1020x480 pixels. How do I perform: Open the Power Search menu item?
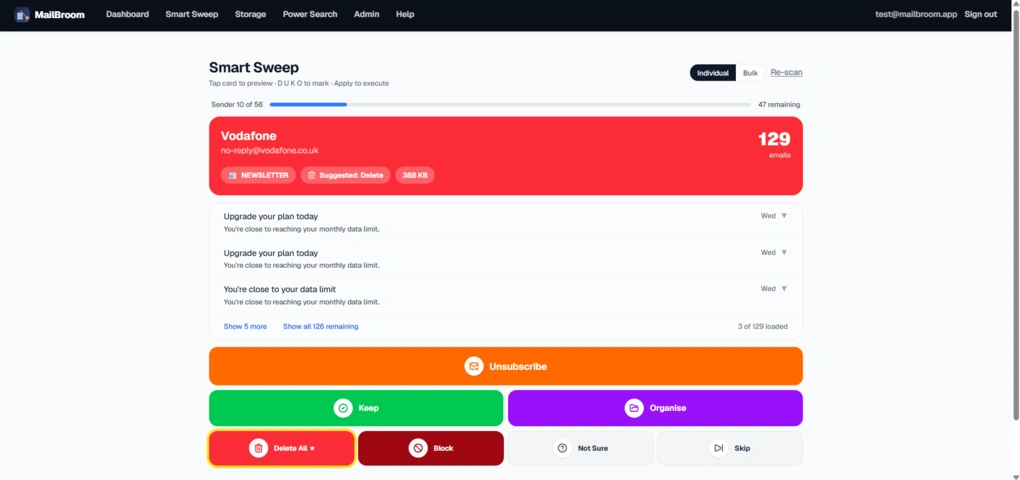pos(310,14)
